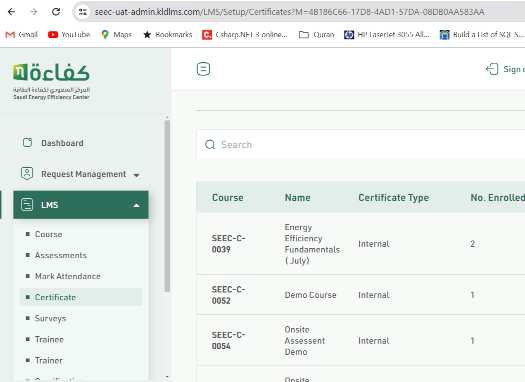Click the Demo Course name cell
The height and width of the screenshot is (382, 525).
[x=310, y=295]
